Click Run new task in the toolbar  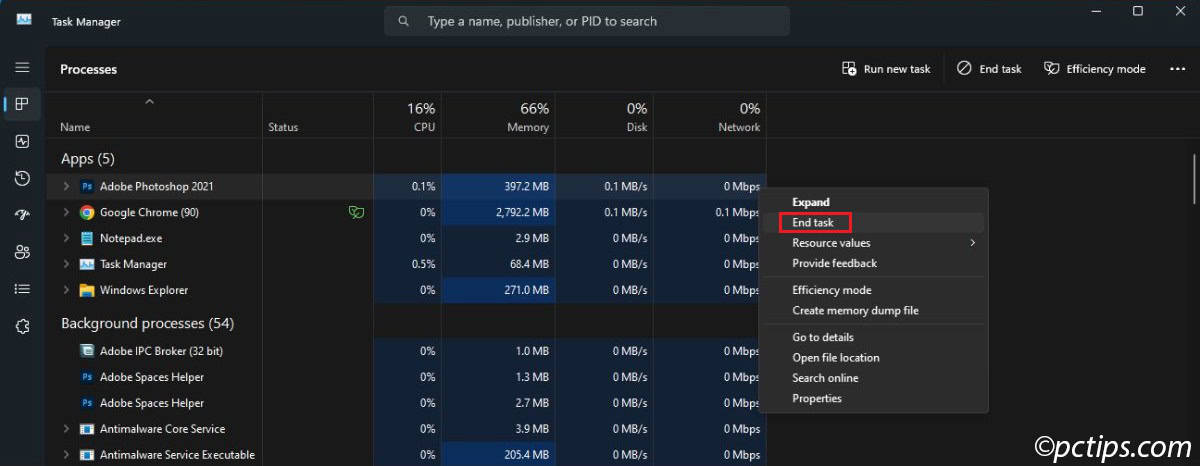886,69
